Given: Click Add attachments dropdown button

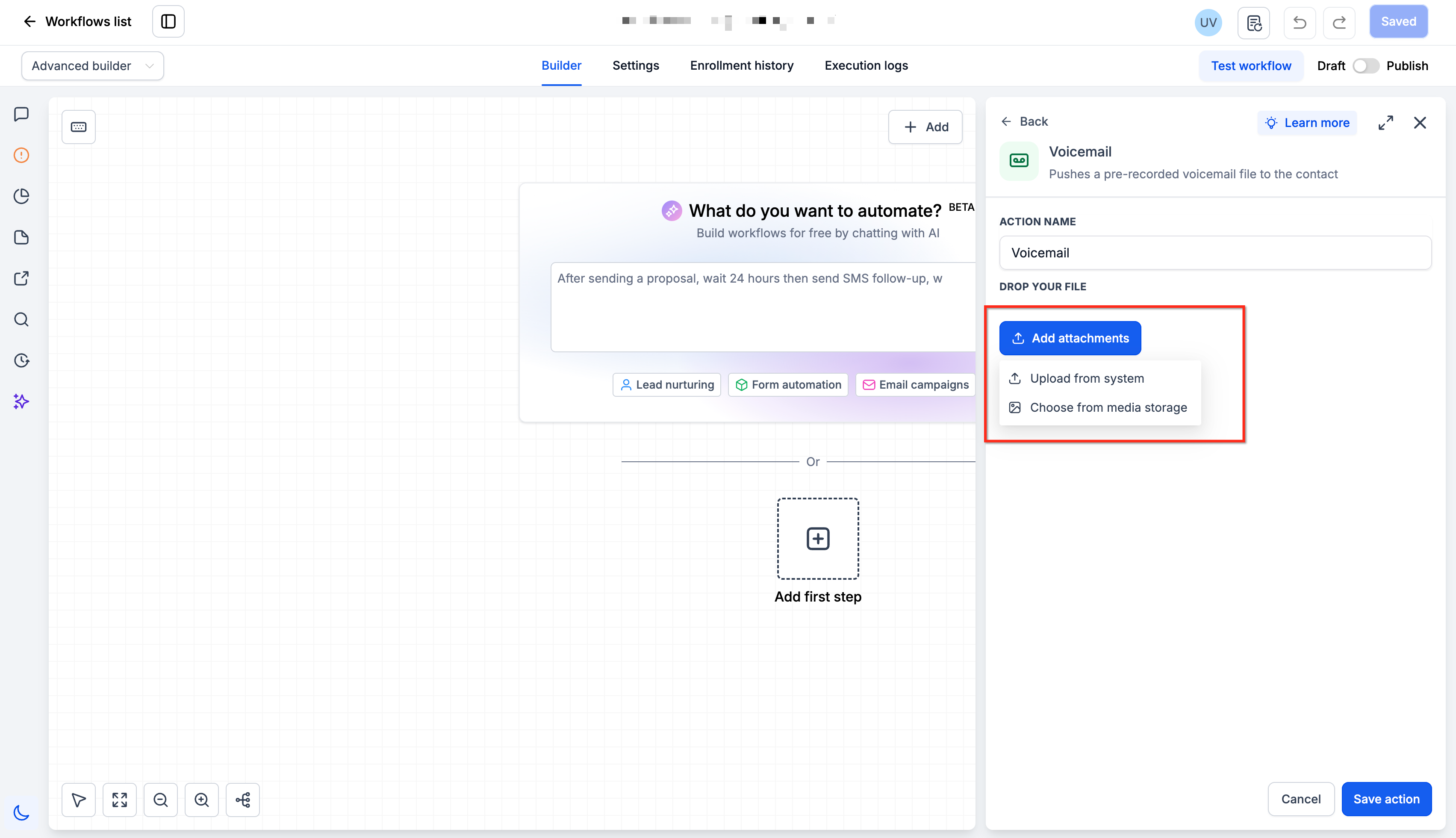Looking at the screenshot, I should pos(1070,338).
